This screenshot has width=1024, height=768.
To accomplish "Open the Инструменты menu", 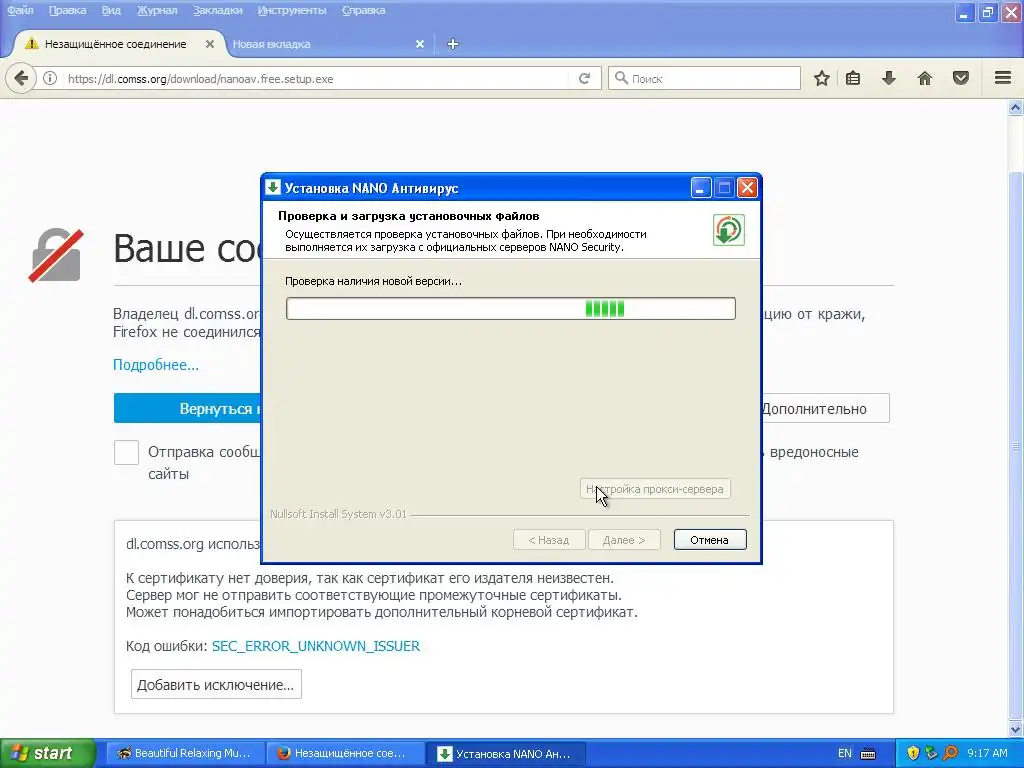I will [x=292, y=10].
